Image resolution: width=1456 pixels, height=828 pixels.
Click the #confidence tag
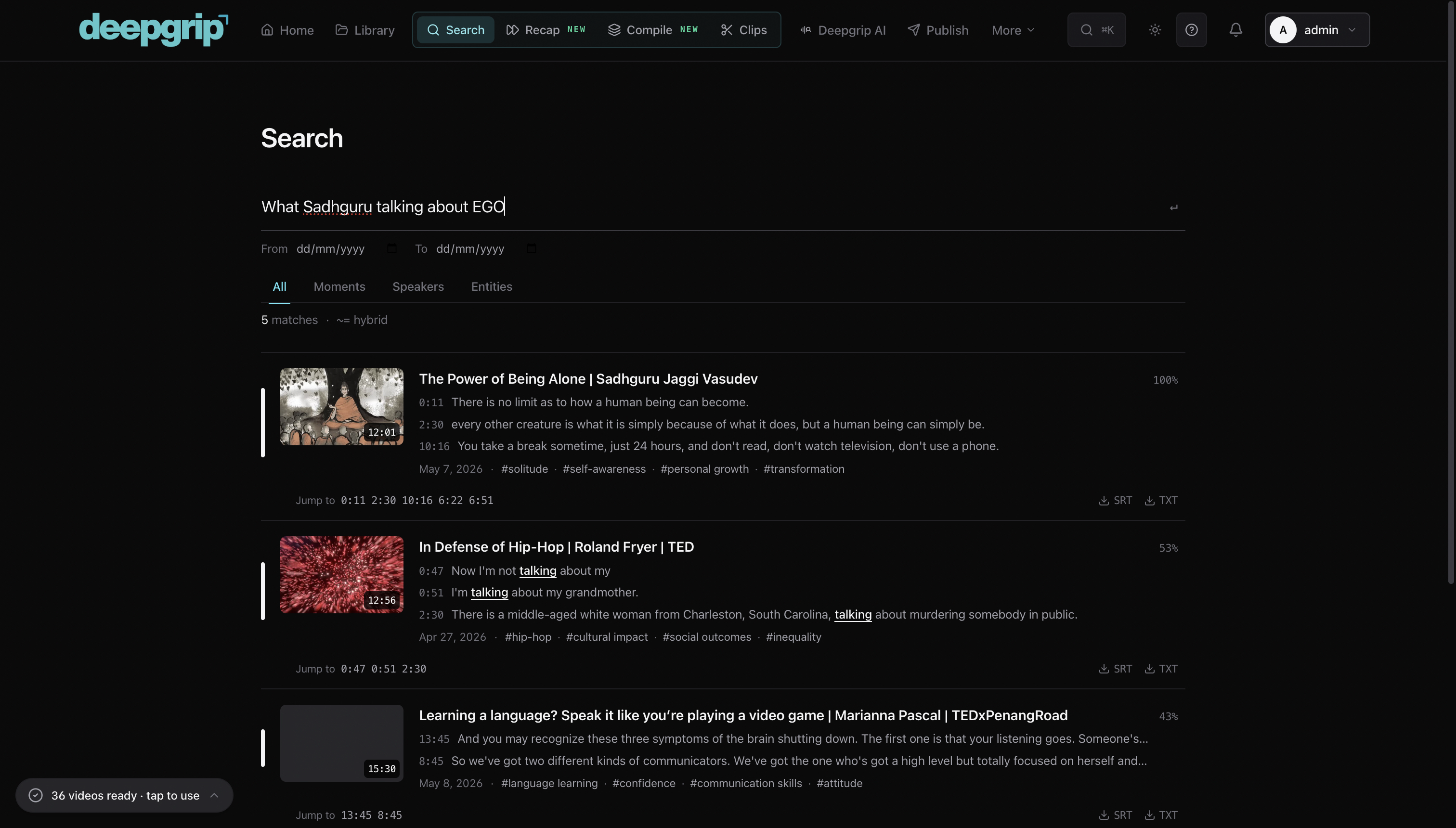coord(643,783)
